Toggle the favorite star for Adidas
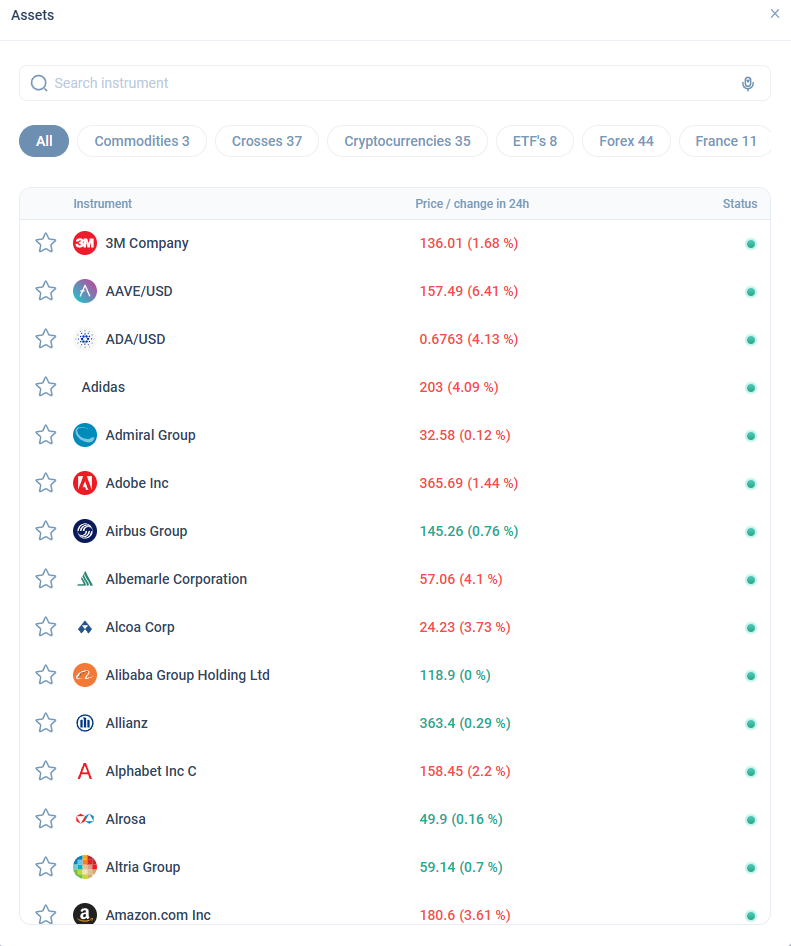 tap(46, 387)
